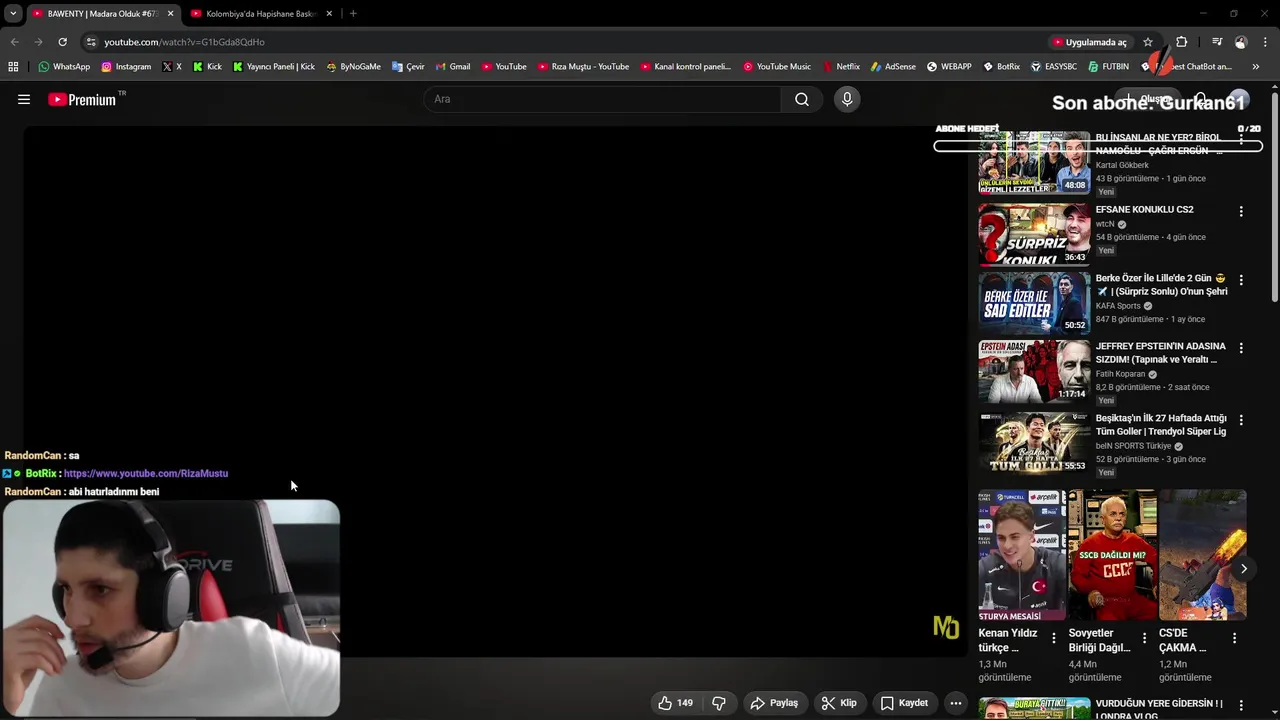Image resolution: width=1280 pixels, height=720 pixels.
Task: Open YouTube Music bookmark
Action: [x=777, y=67]
